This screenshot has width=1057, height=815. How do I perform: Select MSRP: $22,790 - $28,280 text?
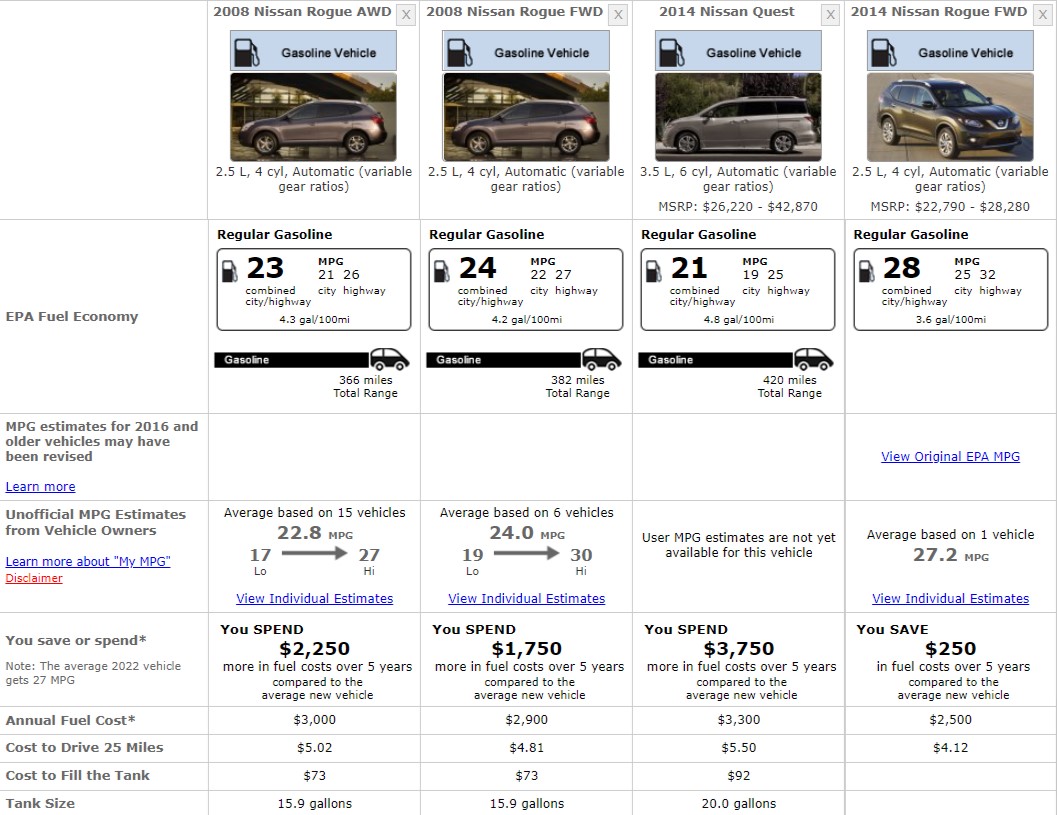coord(950,207)
